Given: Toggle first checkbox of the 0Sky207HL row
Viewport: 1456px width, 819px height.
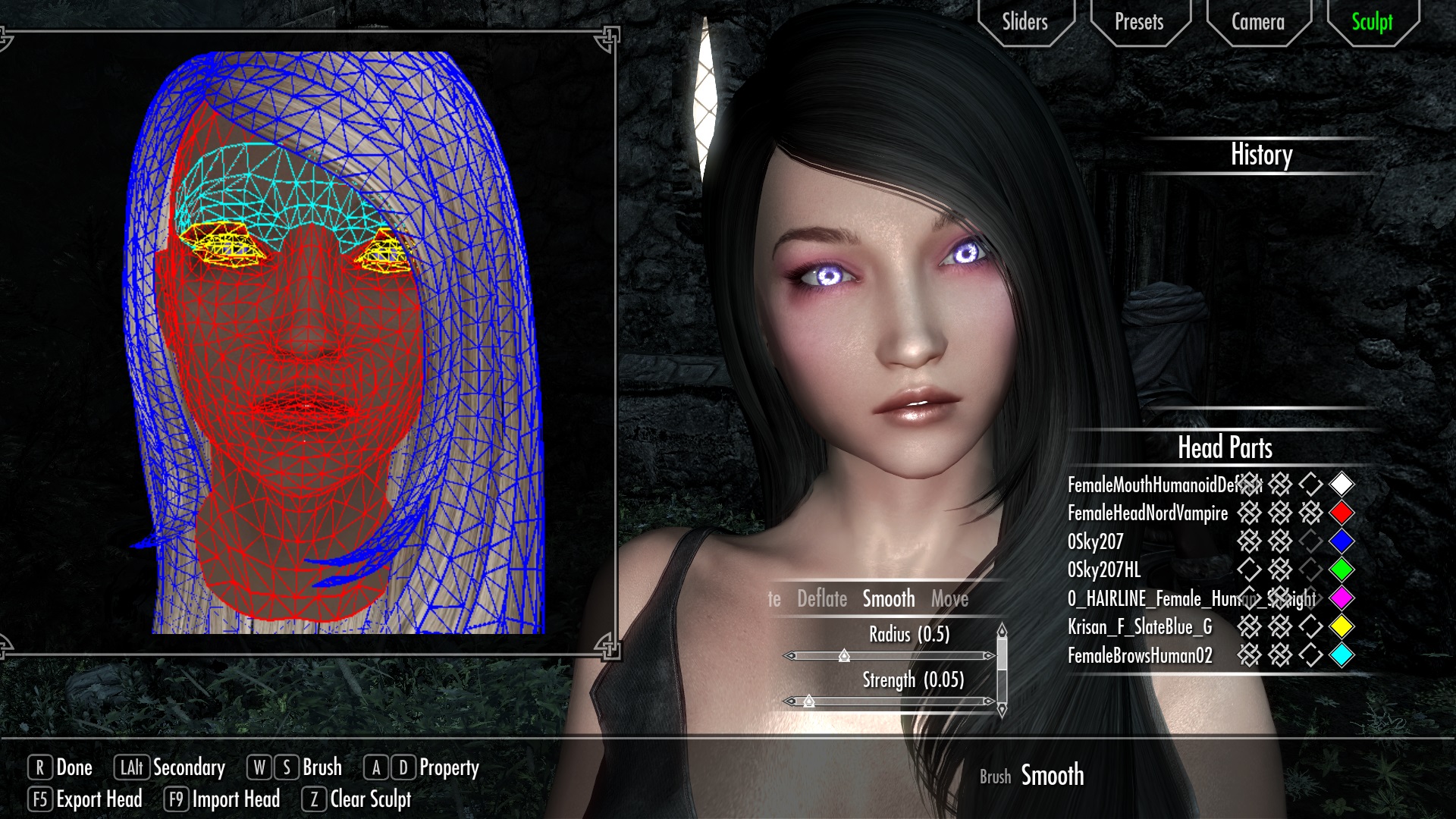Looking at the screenshot, I should 1249,570.
